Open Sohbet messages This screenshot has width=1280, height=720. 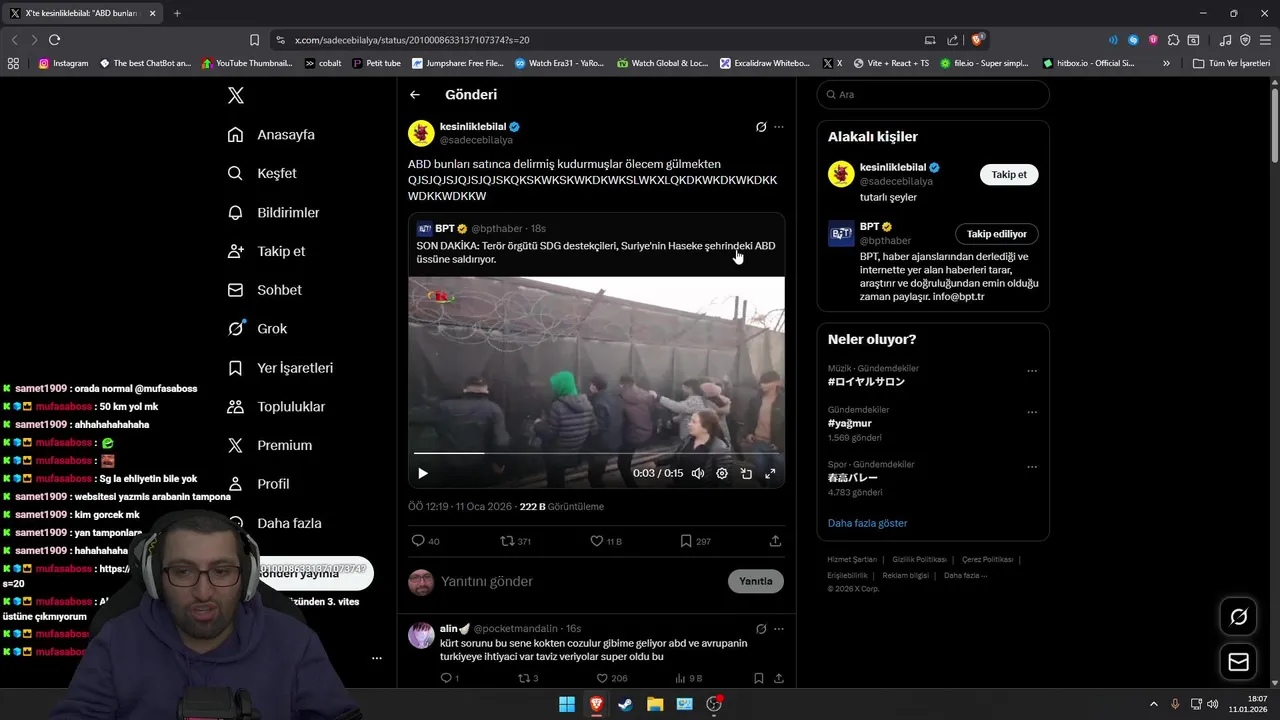coord(264,290)
